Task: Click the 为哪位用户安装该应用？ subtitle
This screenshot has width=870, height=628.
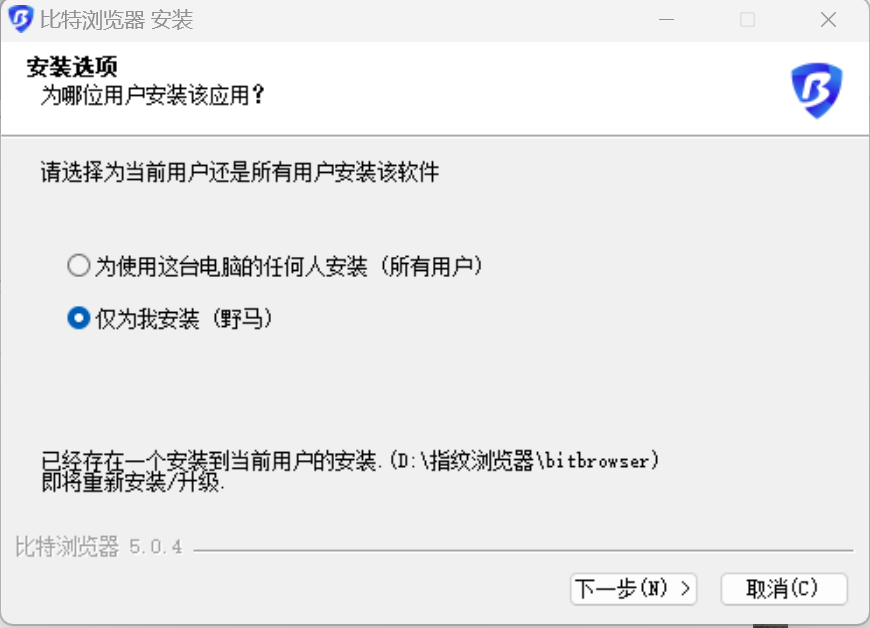Action: pos(153,95)
